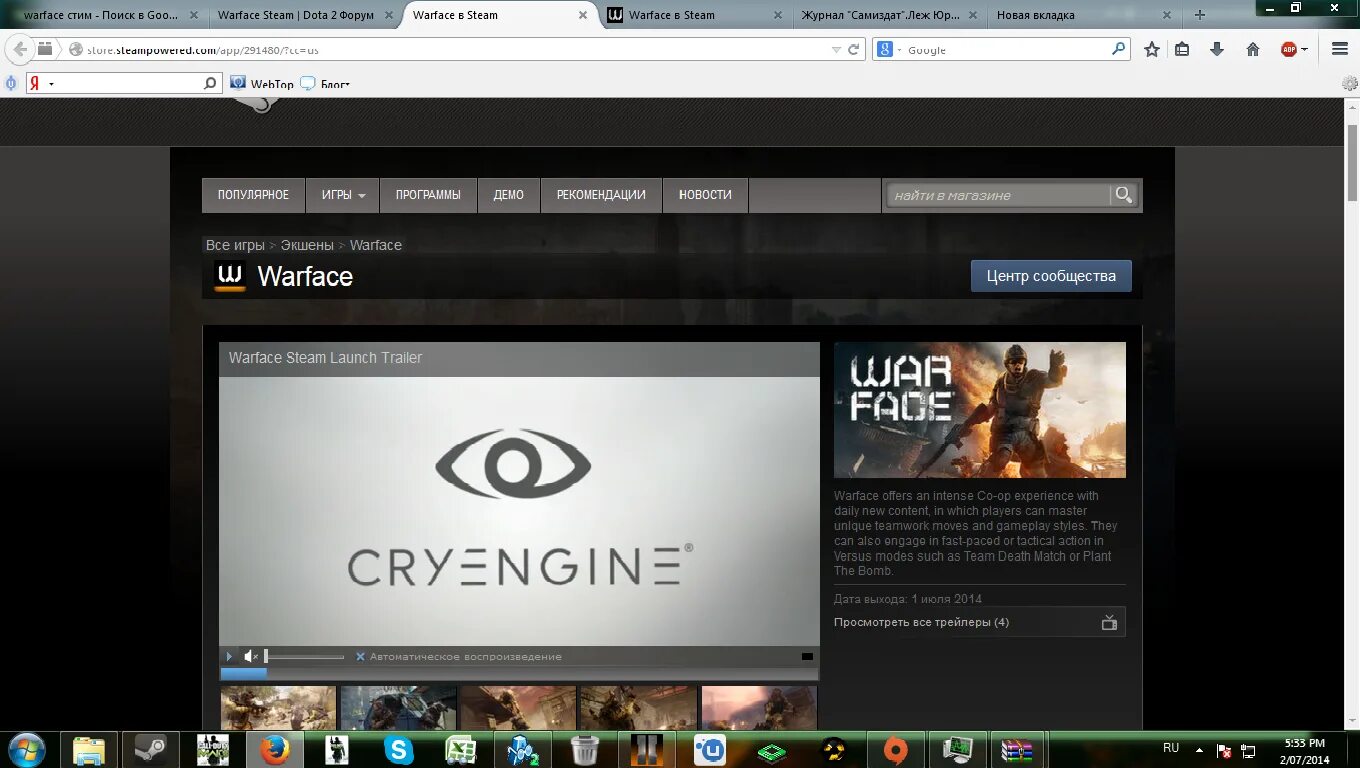Expand the ИГРЫ dropdown menu

click(343, 195)
